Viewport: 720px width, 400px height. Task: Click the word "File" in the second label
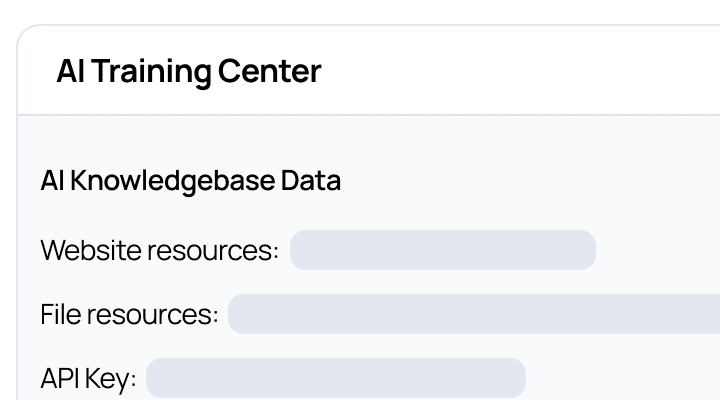pos(58,314)
